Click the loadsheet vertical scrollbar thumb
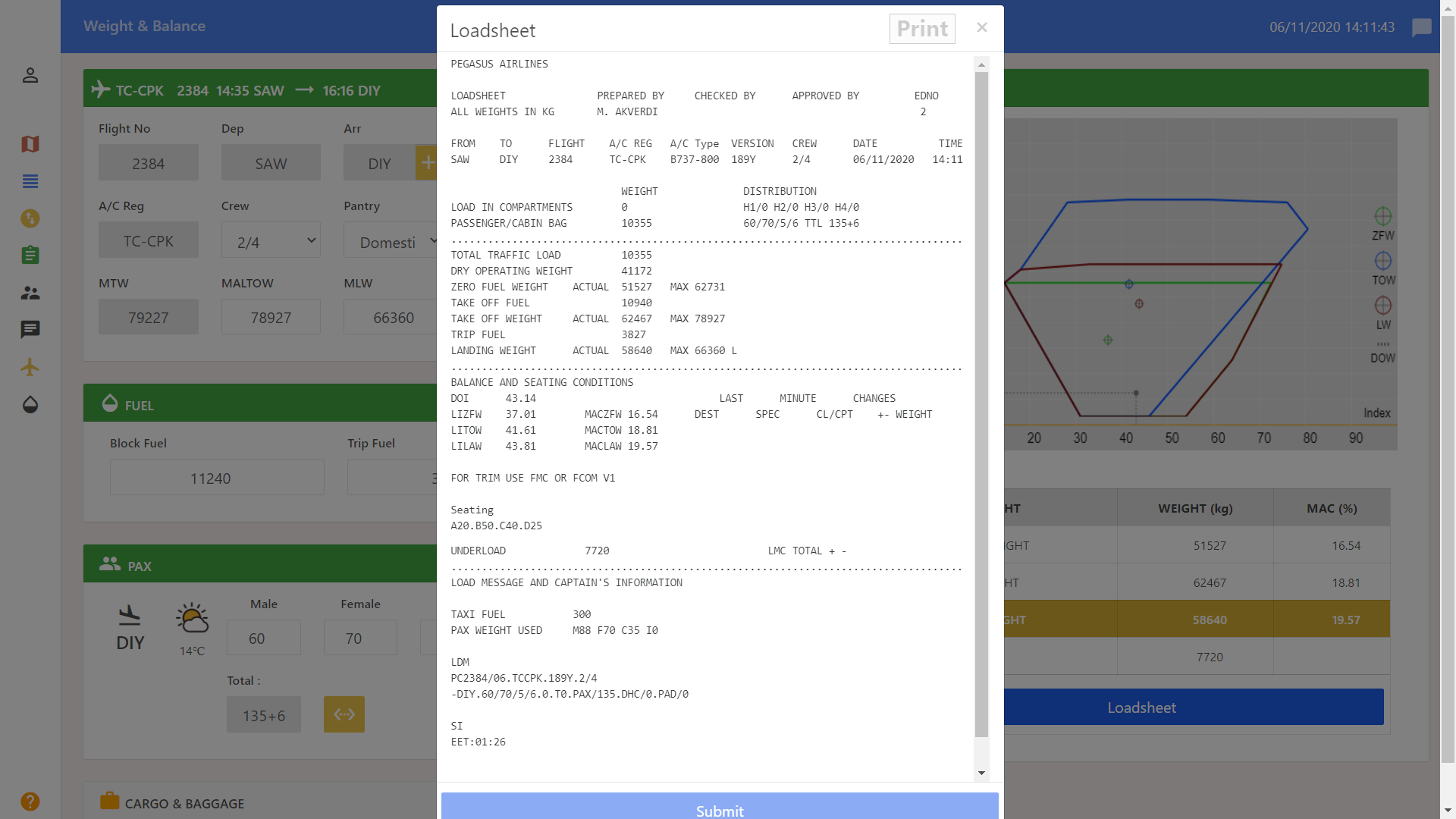The image size is (1456, 819). pyautogui.click(x=981, y=404)
